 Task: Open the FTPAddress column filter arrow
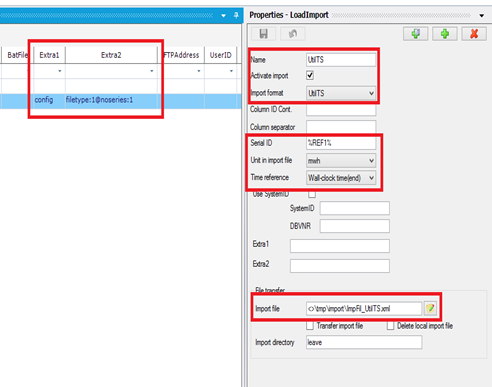[x=199, y=71]
